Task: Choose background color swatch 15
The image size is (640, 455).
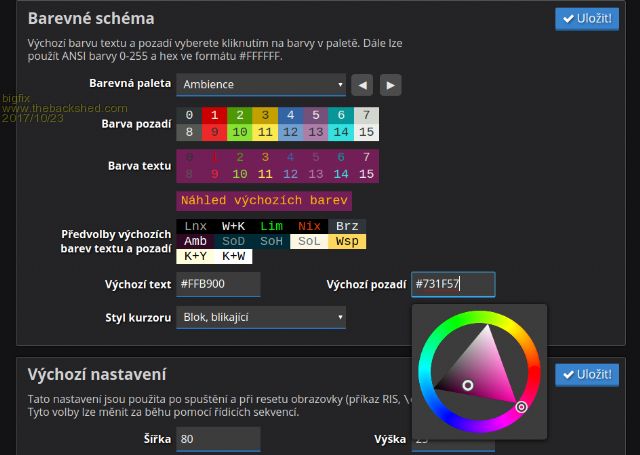Action: tap(366, 132)
